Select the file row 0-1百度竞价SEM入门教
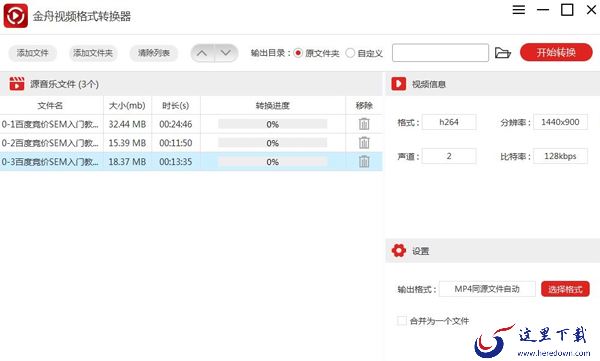600x361 pixels. tap(191, 124)
